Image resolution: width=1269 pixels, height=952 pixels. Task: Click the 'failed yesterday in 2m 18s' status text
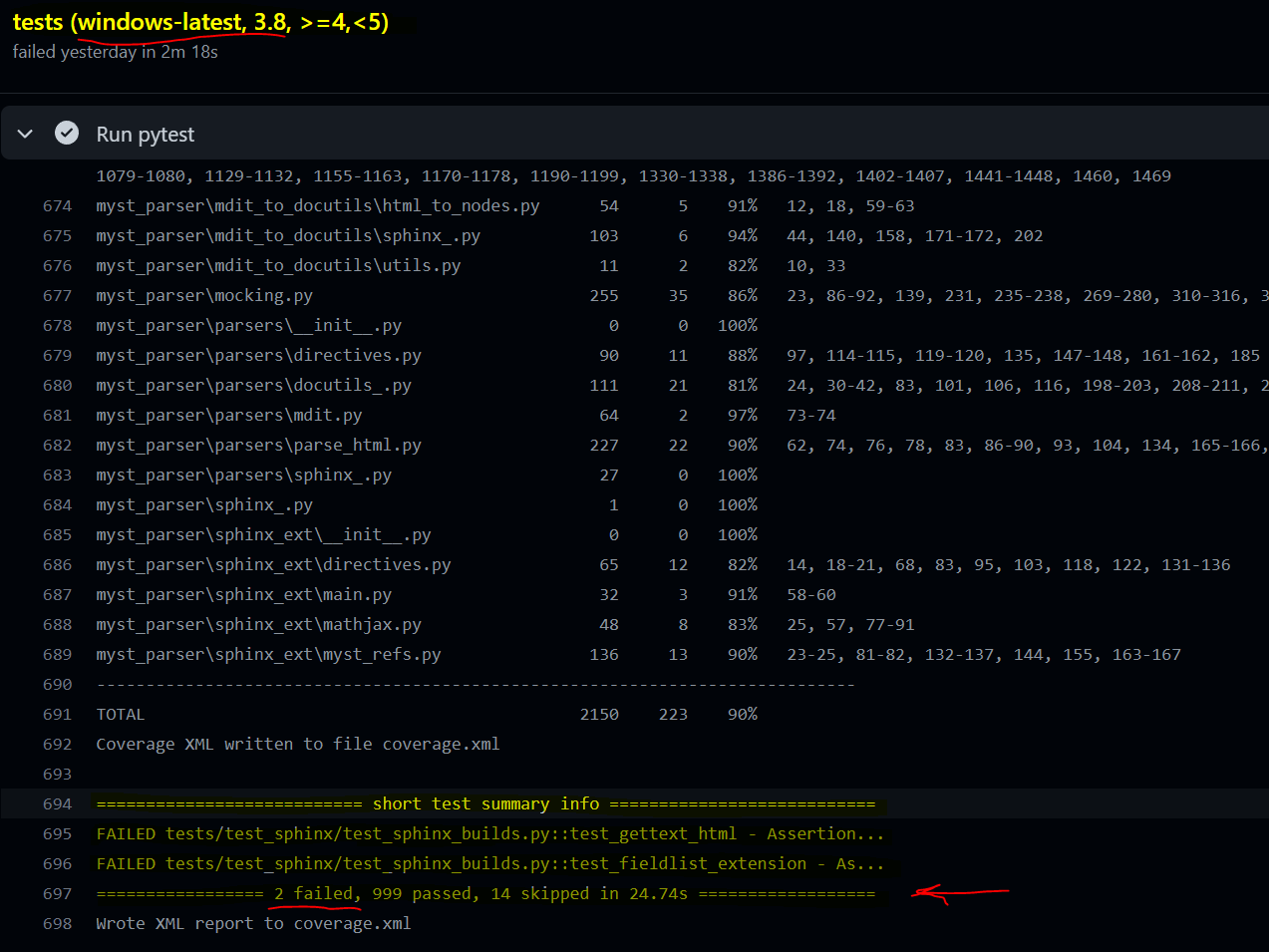pos(115,52)
